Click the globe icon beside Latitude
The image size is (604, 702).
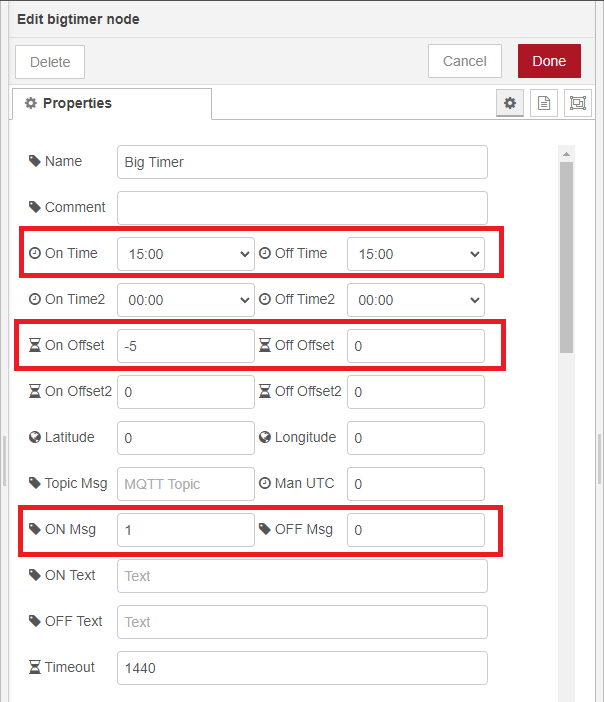(x=35, y=437)
